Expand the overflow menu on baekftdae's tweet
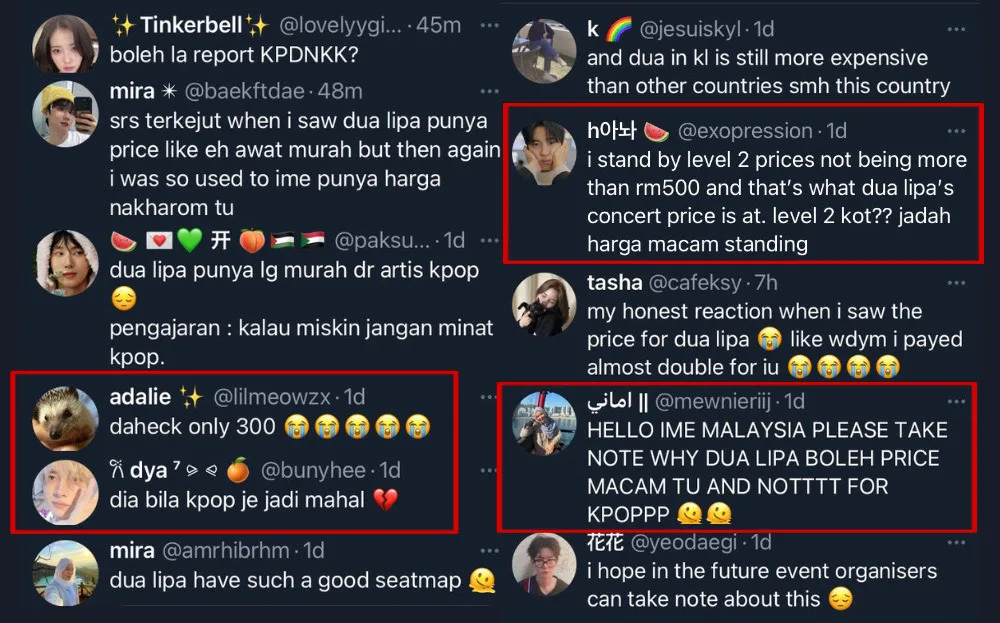Viewport: 1000px width, 623px height. (487, 91)
